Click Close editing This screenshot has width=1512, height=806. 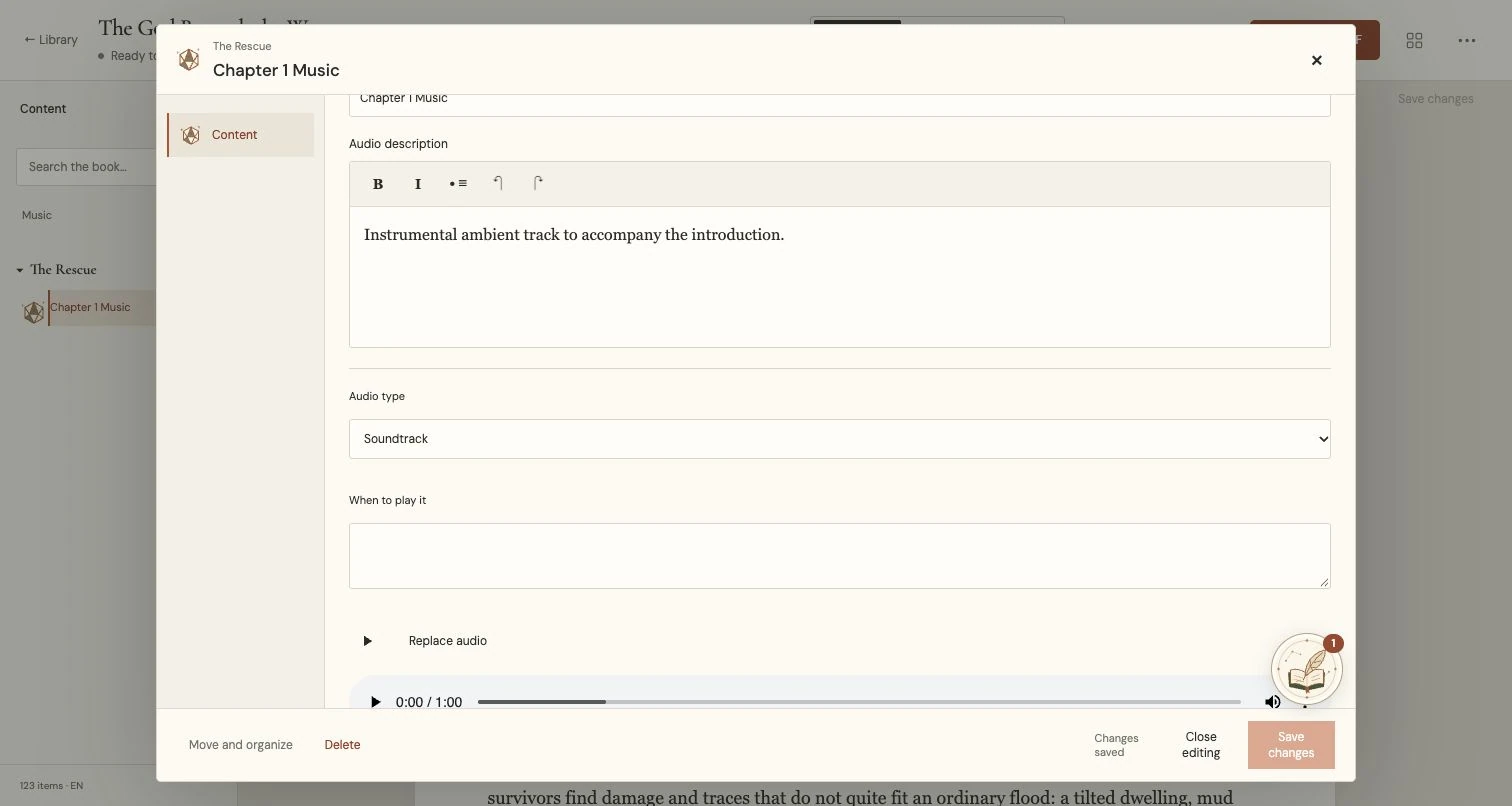click(x=1201, y=745)
